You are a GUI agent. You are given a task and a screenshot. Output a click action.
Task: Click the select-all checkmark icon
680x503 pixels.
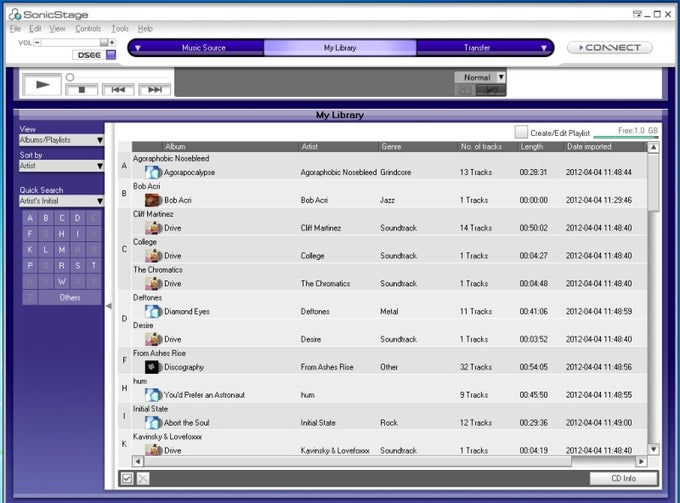127,478
